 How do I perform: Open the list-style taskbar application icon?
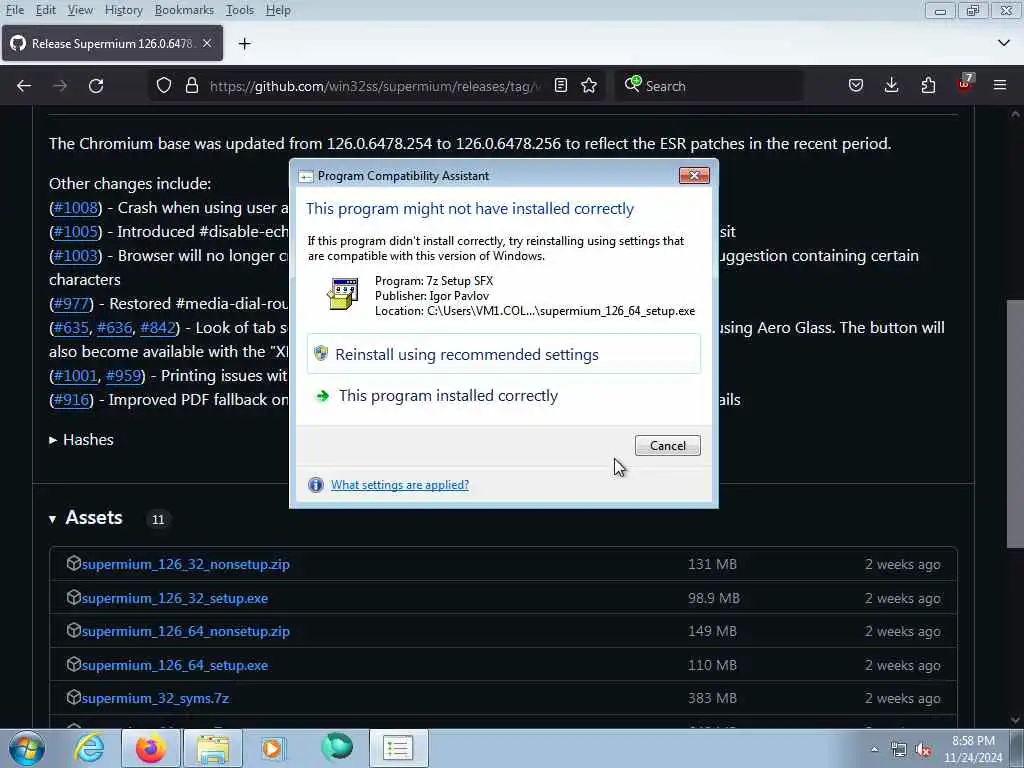(x=398, y=748)
